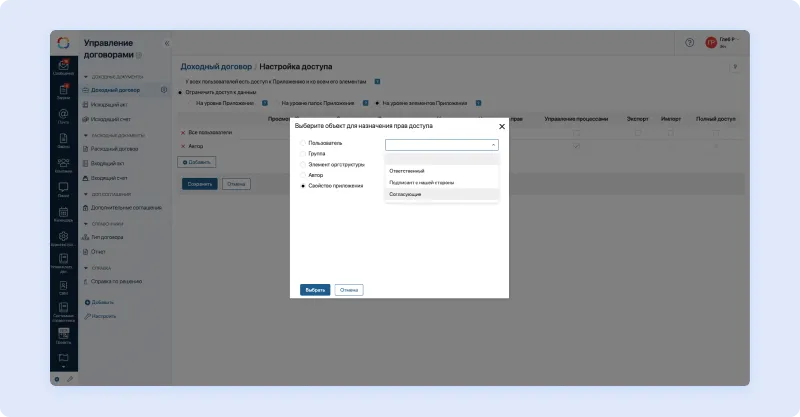800x417 pixels.
Task: Collapse the Управление договорами side panel
Action: coord(166,42)
